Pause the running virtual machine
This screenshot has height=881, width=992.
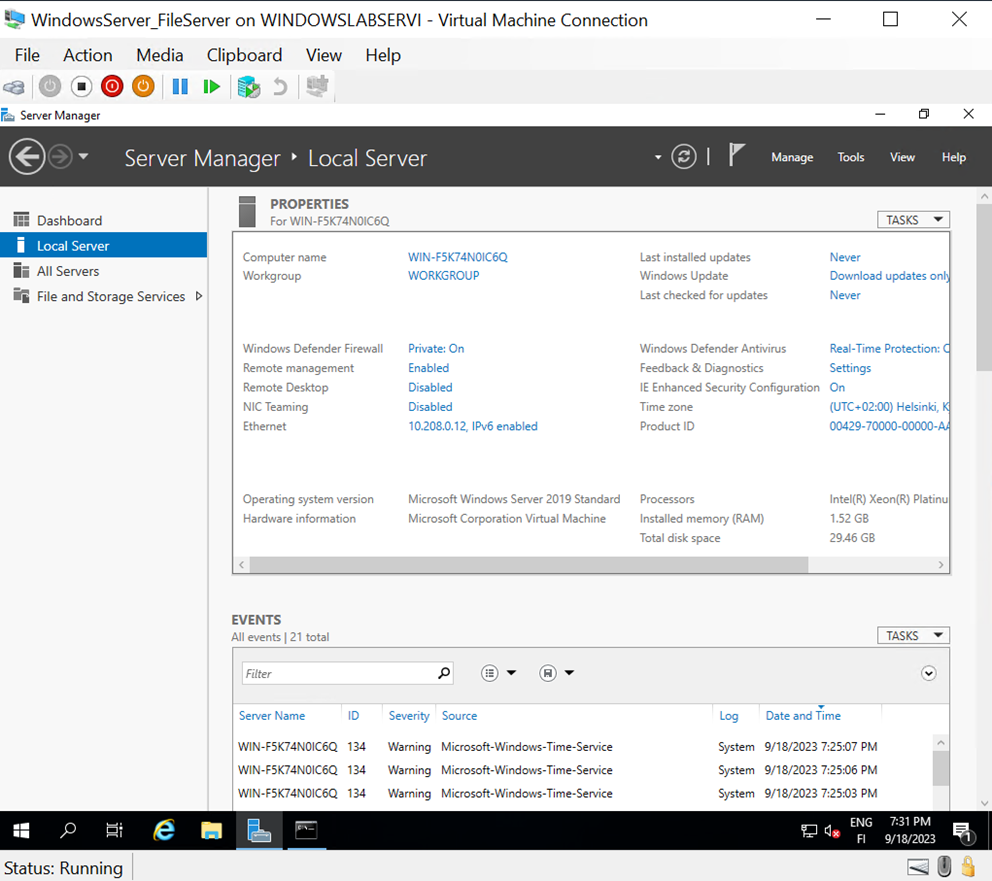tap(179, 86)
